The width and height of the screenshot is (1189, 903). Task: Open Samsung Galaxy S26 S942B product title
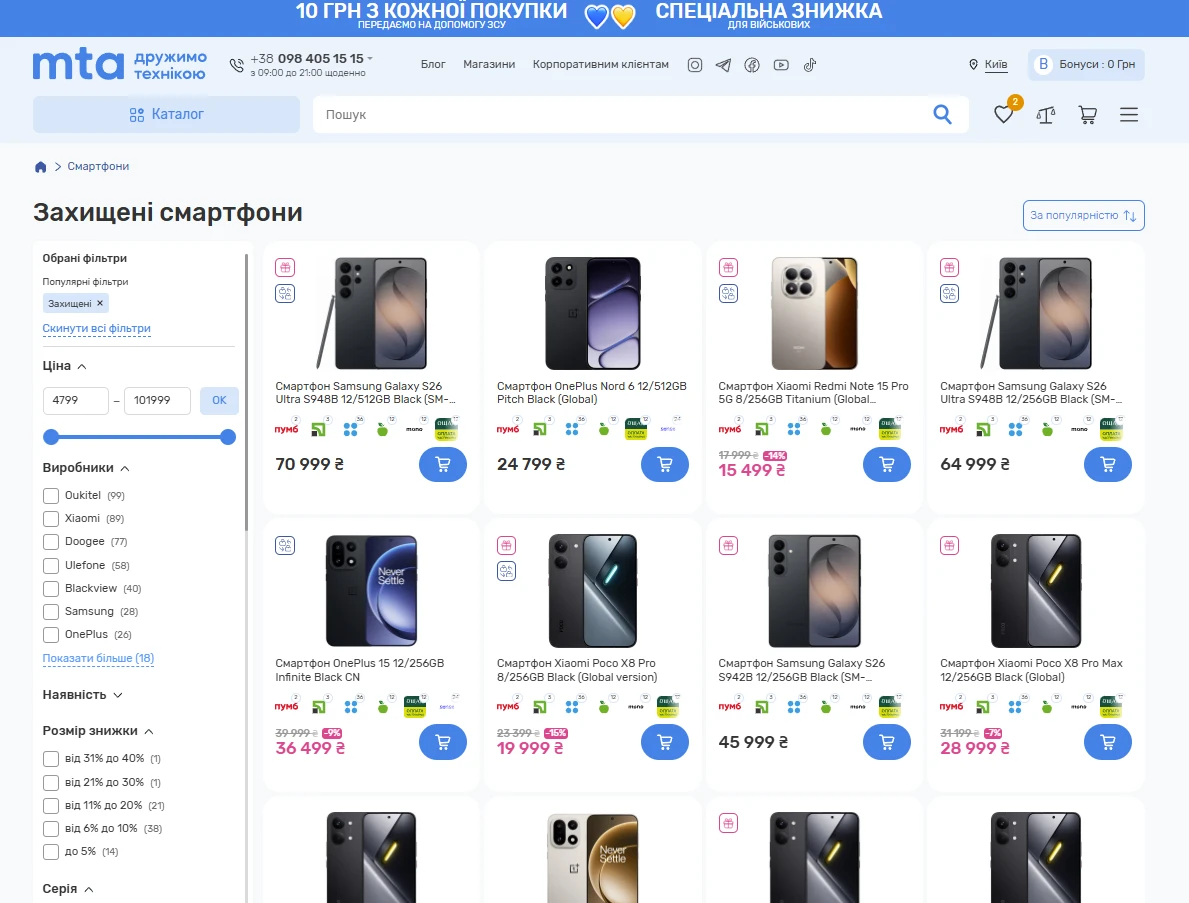pyautogui.click(x=802, y=670)
